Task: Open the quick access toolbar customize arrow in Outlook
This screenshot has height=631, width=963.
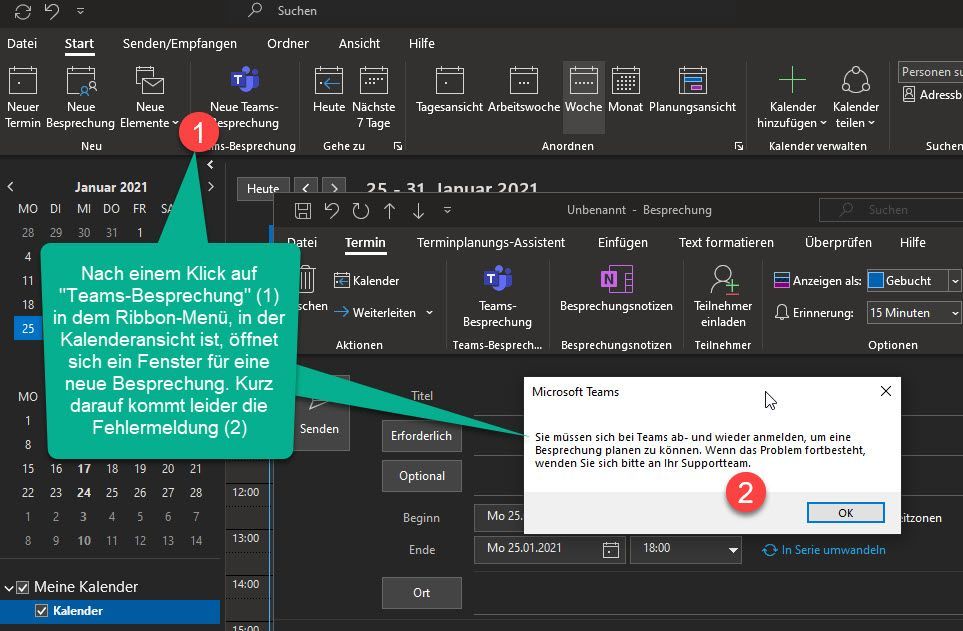Action: [x=80, y=11]
